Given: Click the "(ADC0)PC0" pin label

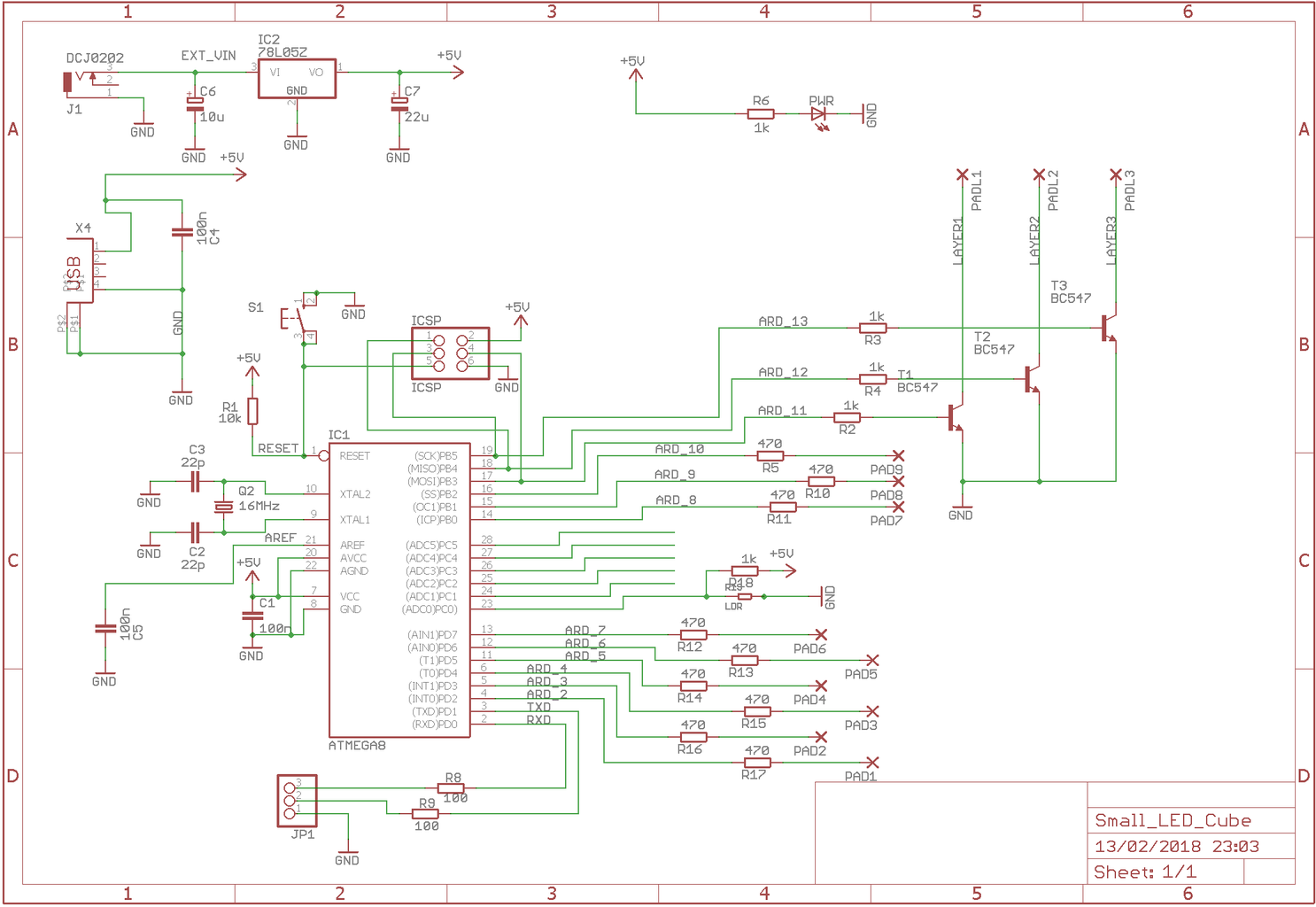Looking at the screenshot, I should tap(430, 609).
